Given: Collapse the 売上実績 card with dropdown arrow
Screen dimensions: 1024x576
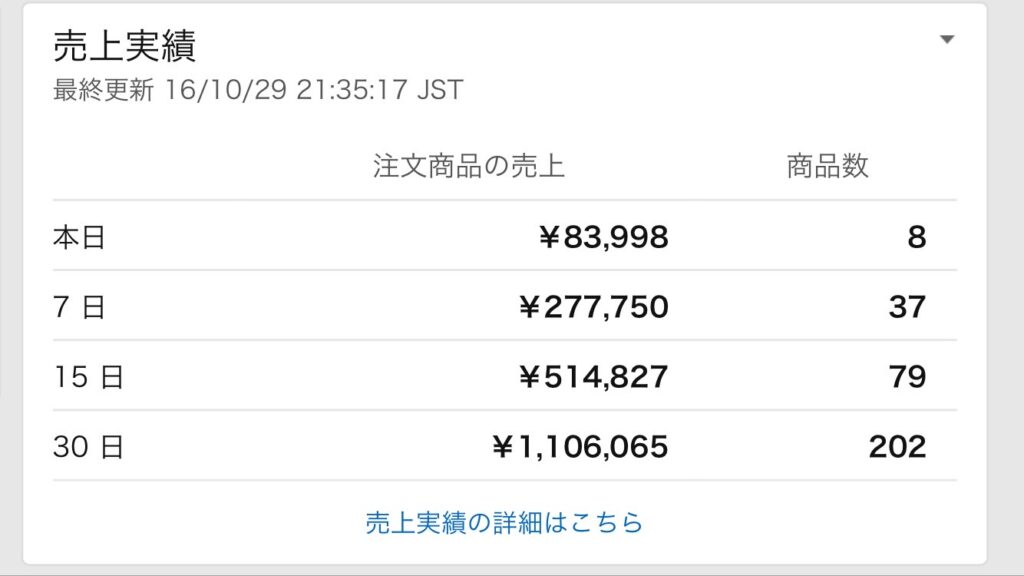Looking at the screenshot, I should click(947, 39).
